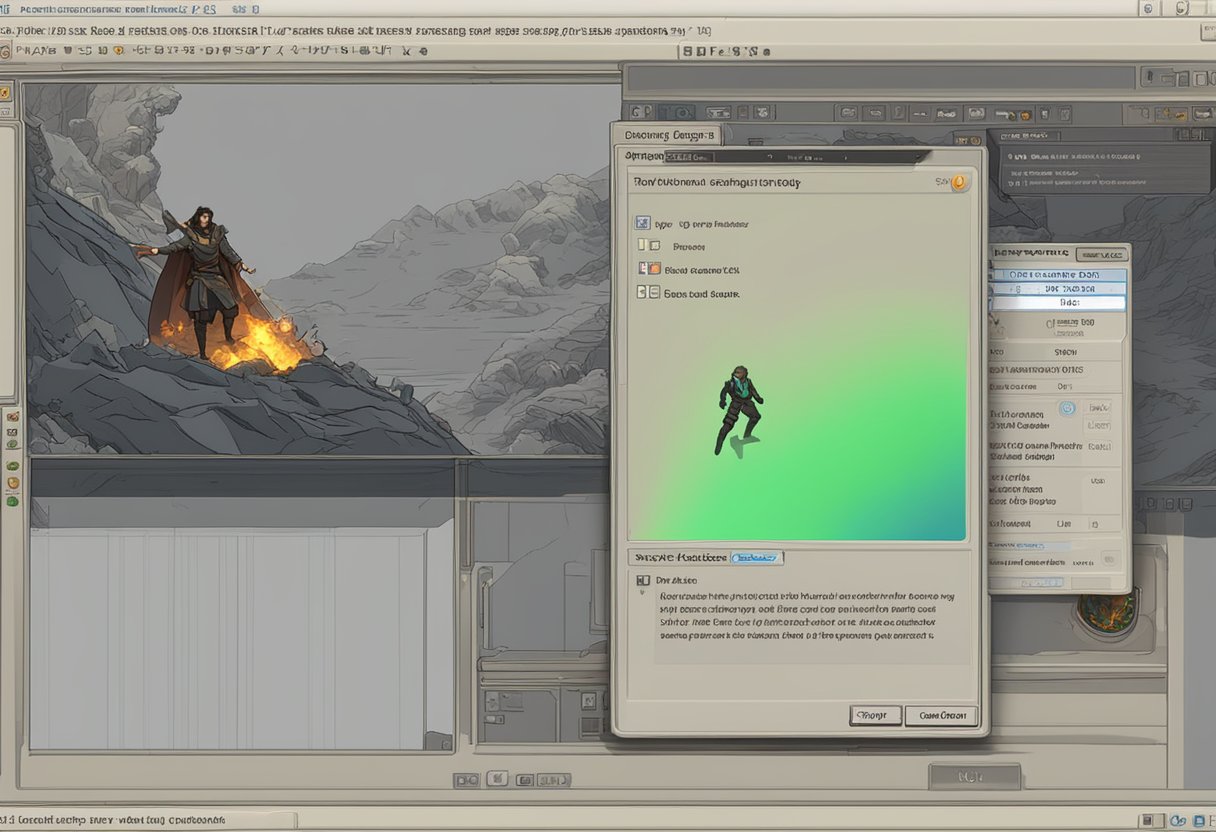Click the small icon beside the description heading
Viewport: 1216px width, 832px height.
645,580
